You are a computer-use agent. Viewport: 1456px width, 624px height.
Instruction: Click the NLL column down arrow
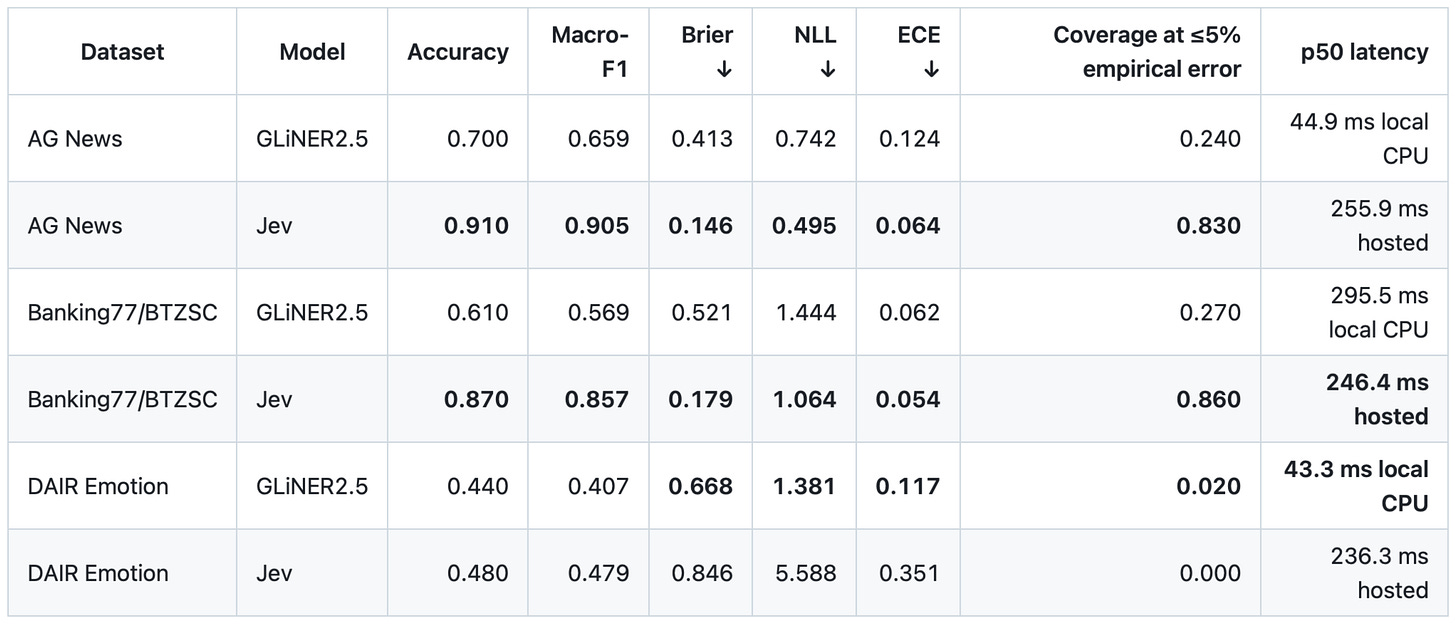click(x=827, y=70)
